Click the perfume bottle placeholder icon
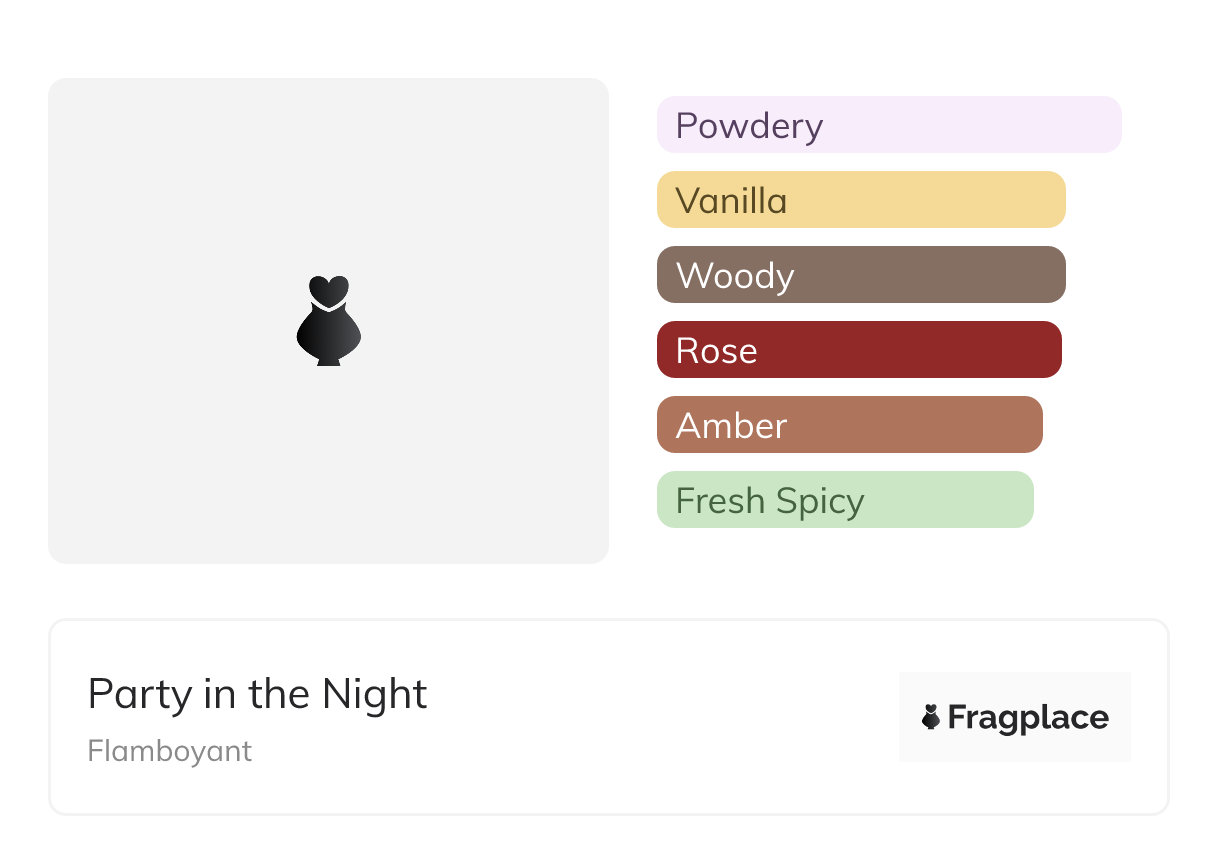This screenshot has width=1218, height=864. point(329,320)
